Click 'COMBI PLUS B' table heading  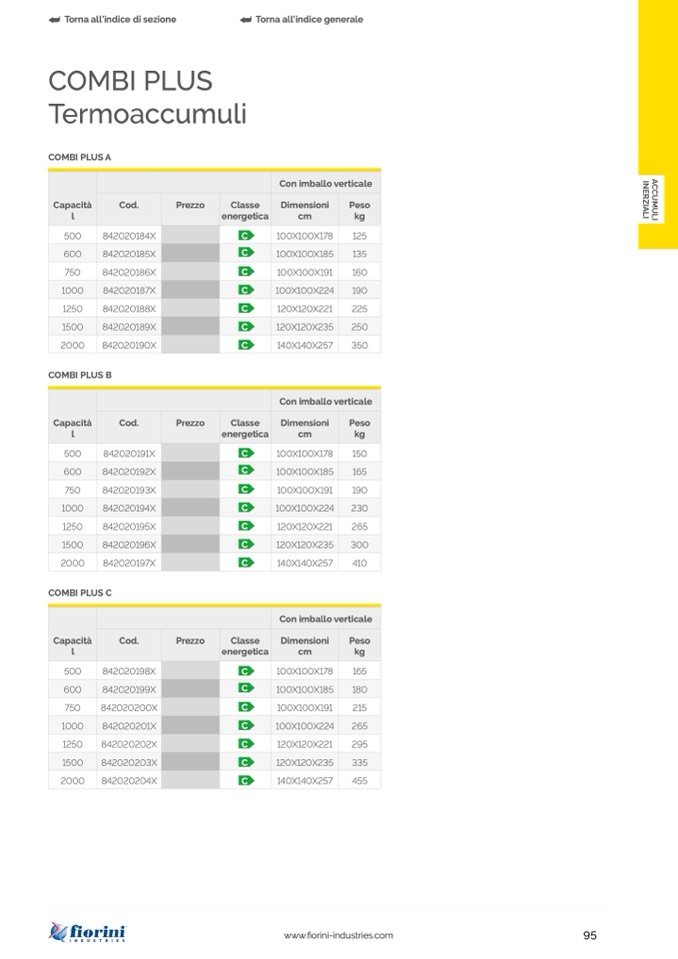pos(80,375)
